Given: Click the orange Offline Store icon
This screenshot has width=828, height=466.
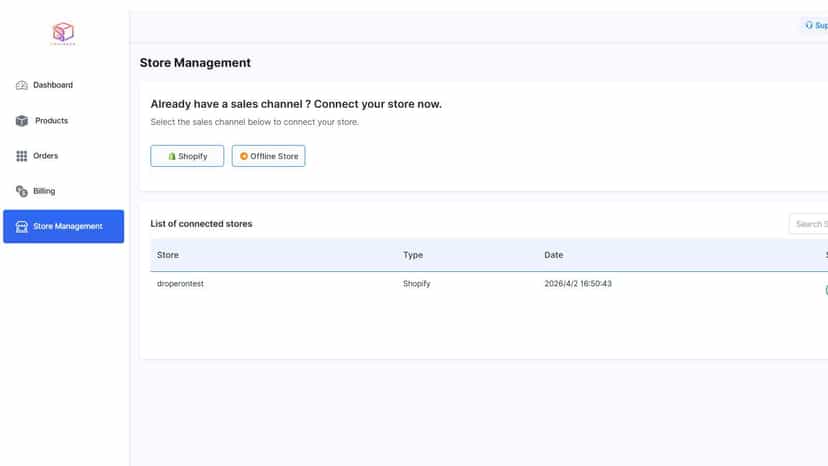Looking at the screenshot, I should tap(243, 156).
